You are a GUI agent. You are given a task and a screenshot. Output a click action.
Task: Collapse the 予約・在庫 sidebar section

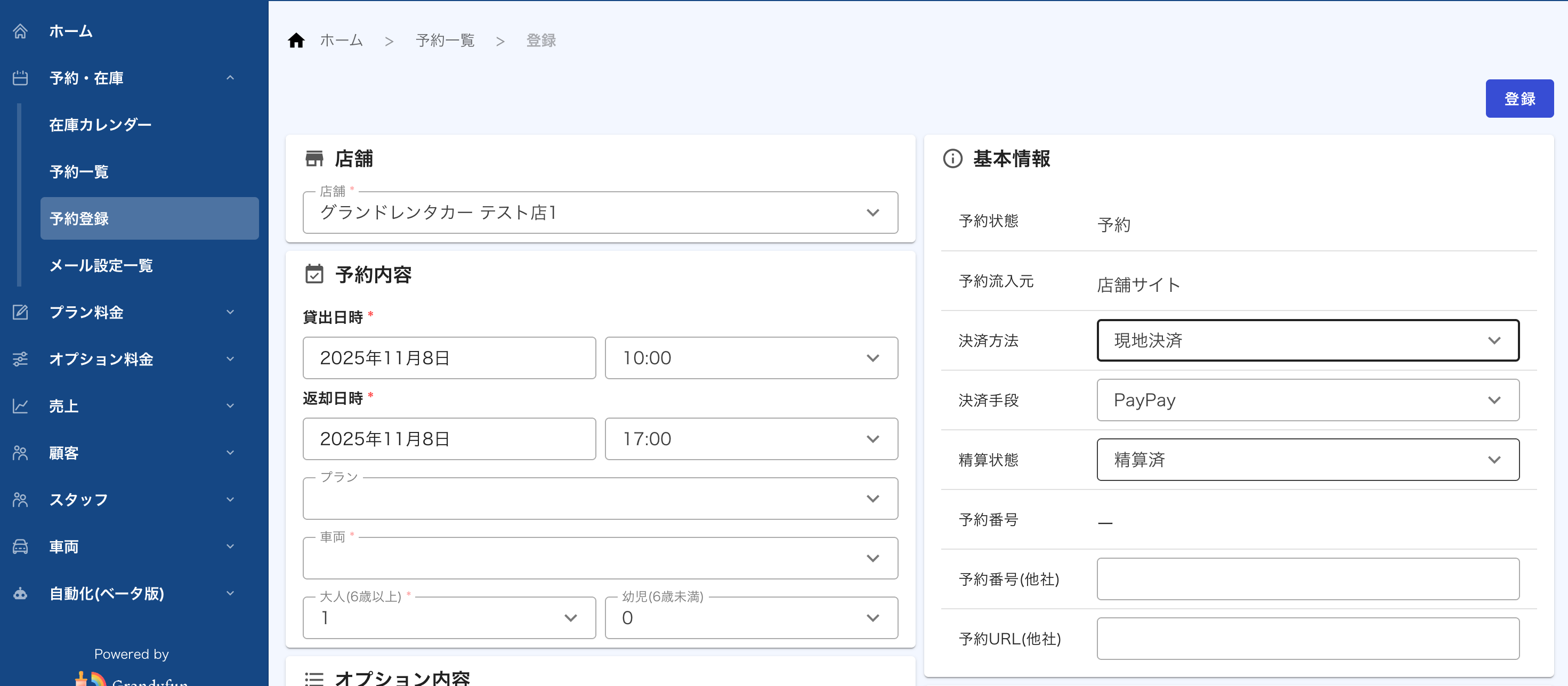coord(230,78)
